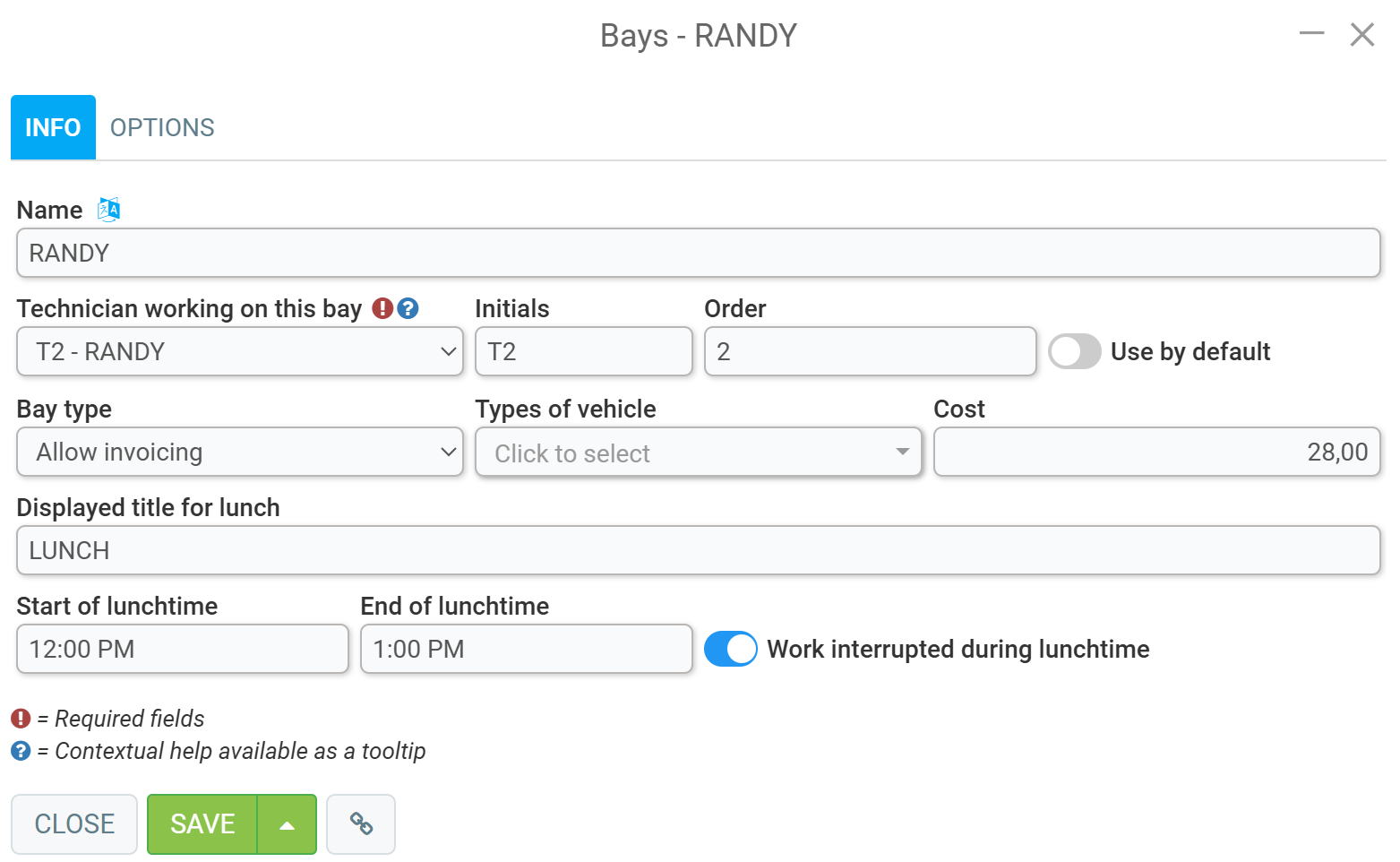
Task: Click the Start of lunchtime field
Action: [183, 649]
